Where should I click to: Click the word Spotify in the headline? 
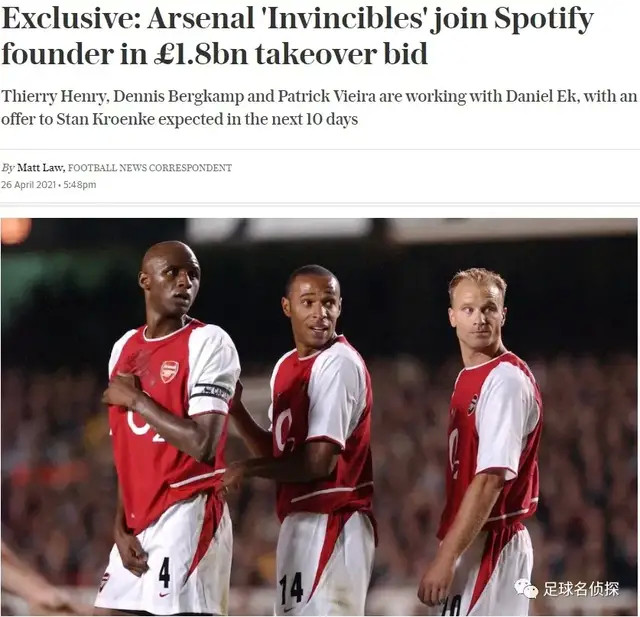tap(543, 20)
